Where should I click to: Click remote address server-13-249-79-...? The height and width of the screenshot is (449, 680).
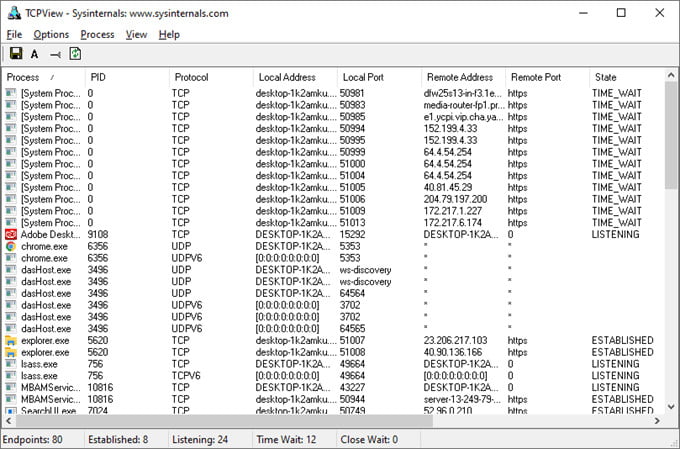pos(463,399)
